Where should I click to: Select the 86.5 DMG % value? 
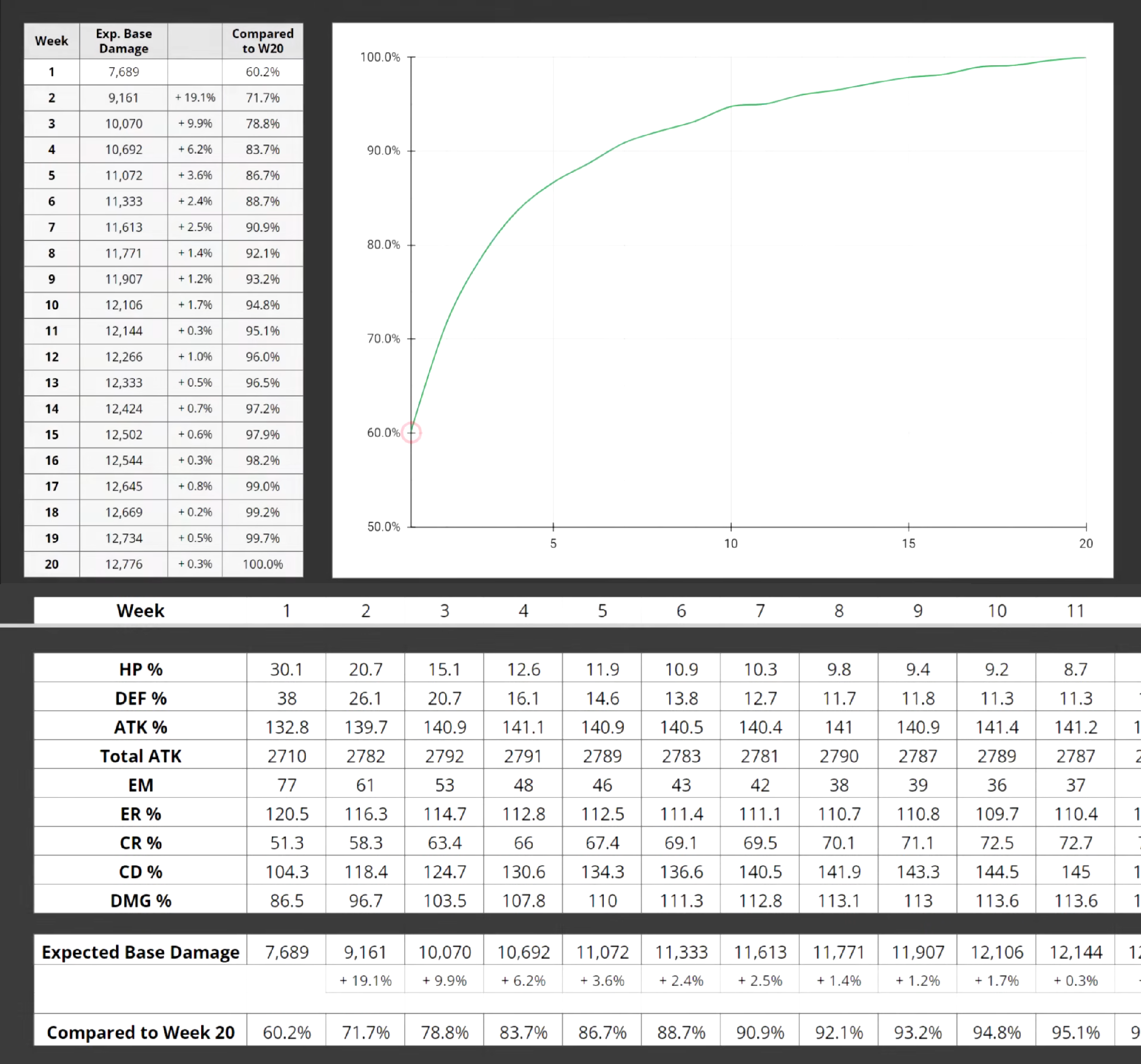[x=286, y=900]
